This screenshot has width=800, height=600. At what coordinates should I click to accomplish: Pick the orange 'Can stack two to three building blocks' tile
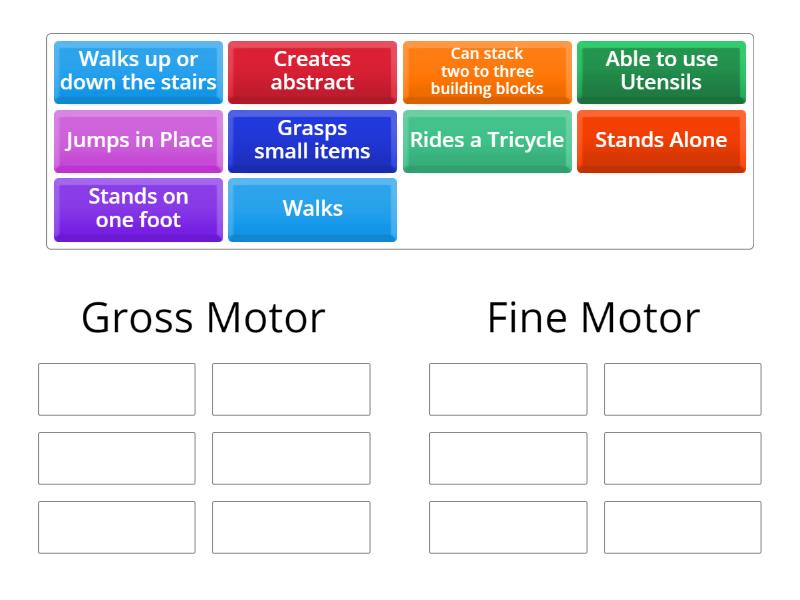(487, 71)
